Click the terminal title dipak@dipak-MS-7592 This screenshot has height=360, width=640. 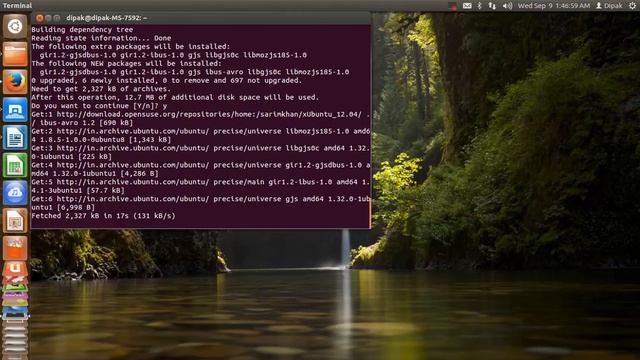click(x=107, y=18)
